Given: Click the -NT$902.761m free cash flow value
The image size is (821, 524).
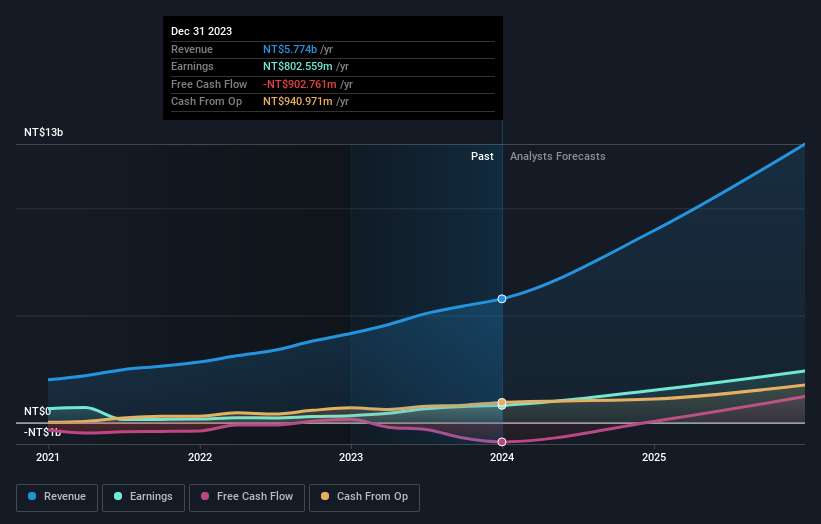Looking at the screenshot, I should tap(299, 84).
